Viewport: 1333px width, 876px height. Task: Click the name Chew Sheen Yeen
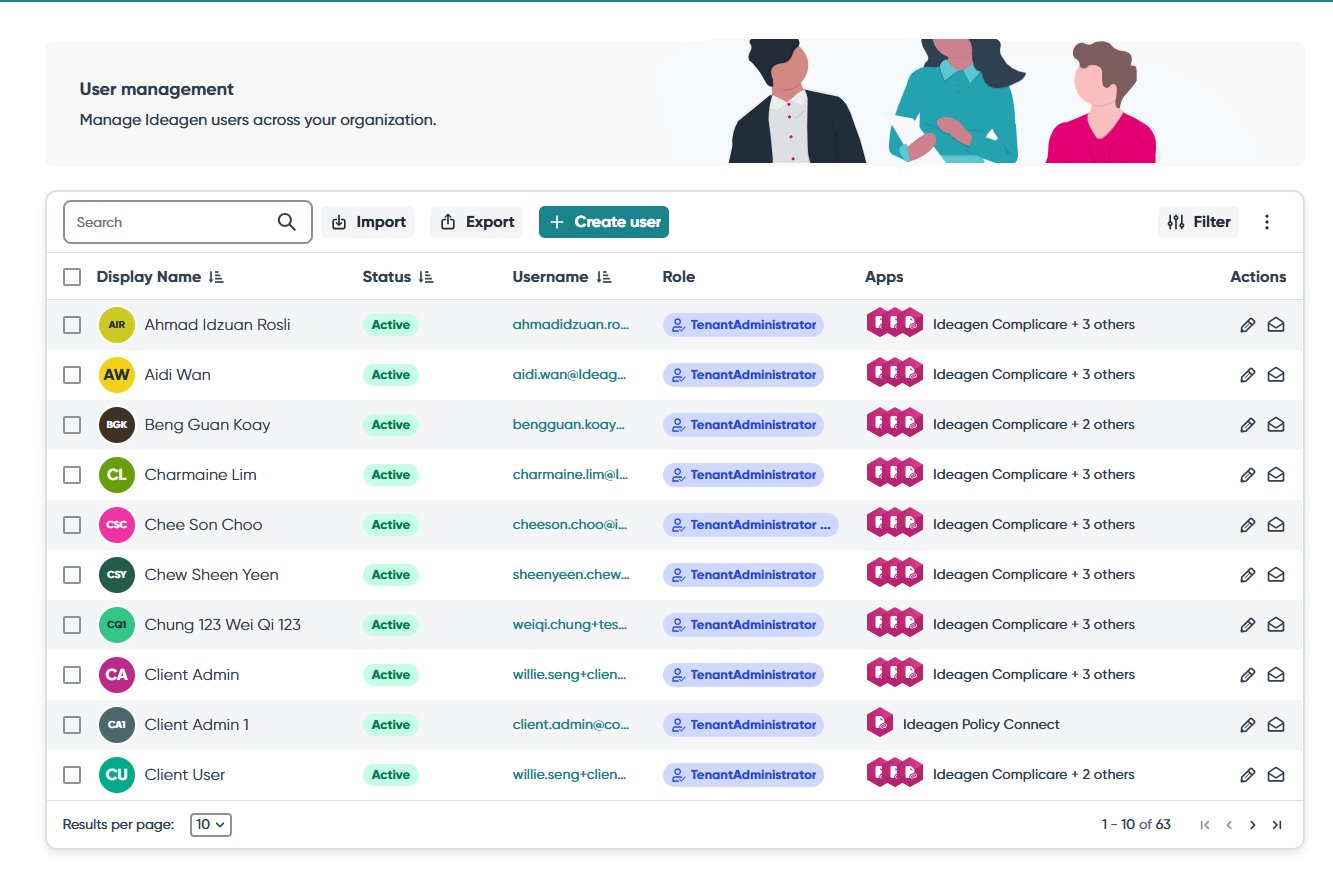(212, 575)
